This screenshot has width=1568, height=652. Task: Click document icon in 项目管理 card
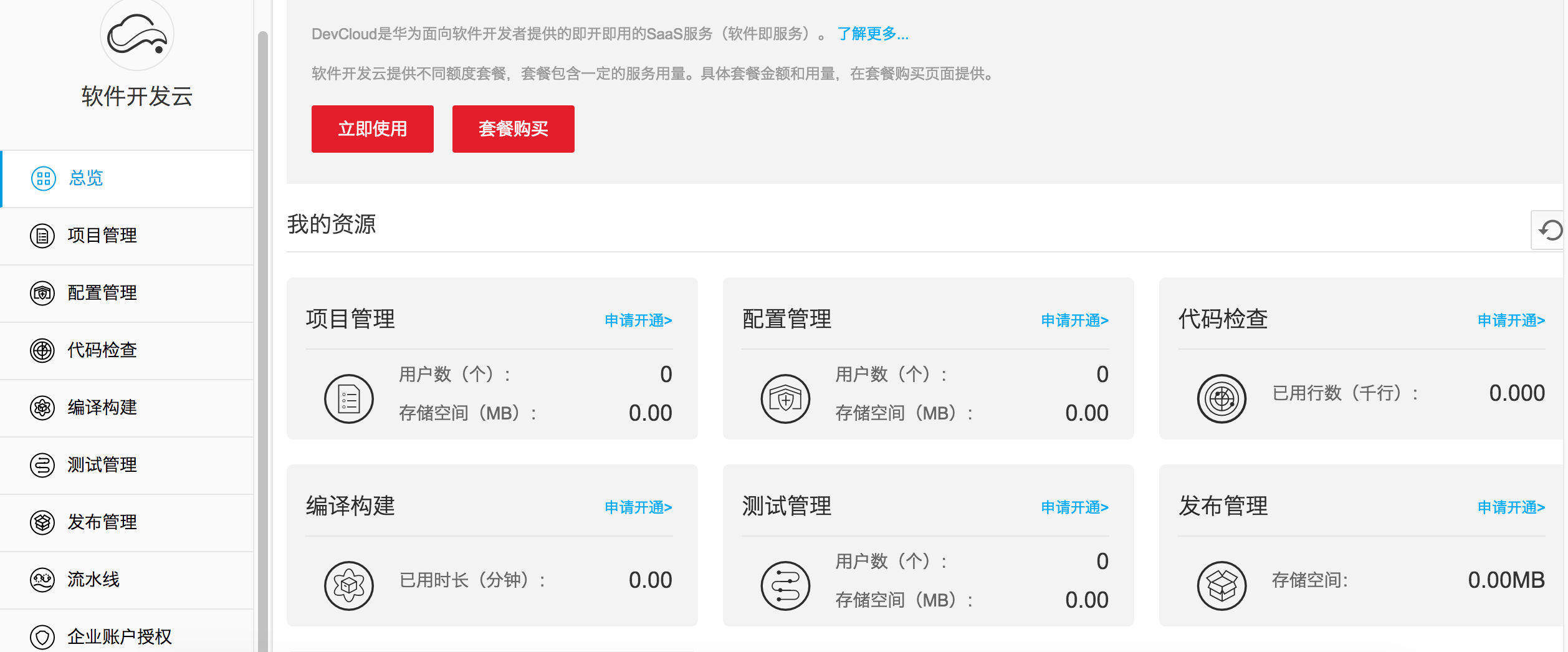[x=349, y=399]
